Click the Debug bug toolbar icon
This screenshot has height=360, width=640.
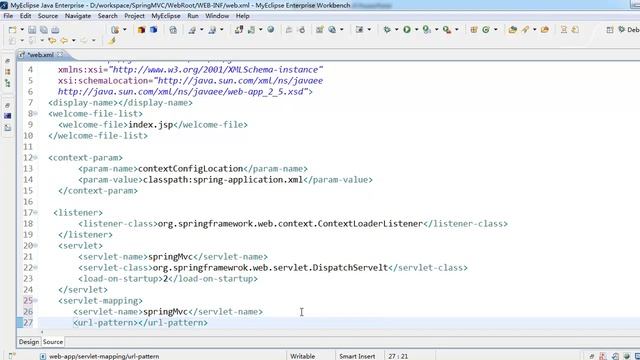click(x=387, y=29)
